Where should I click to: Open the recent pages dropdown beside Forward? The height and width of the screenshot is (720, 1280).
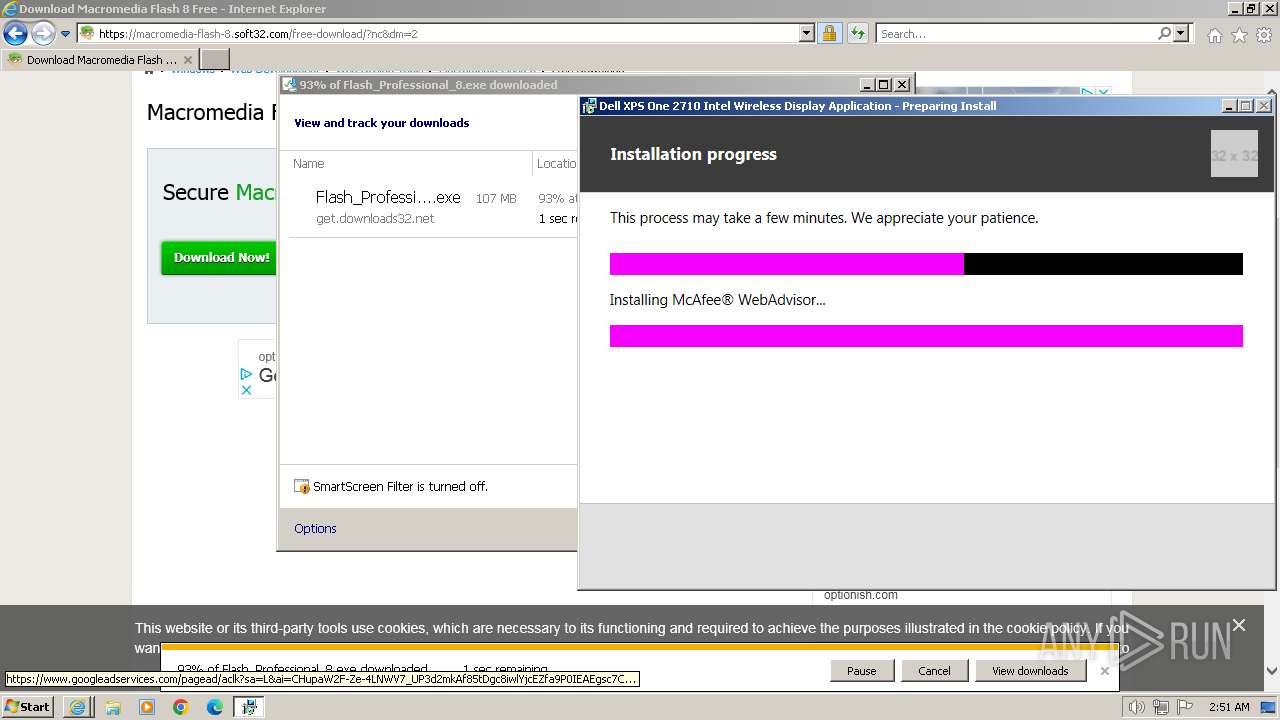click(66, 34)
